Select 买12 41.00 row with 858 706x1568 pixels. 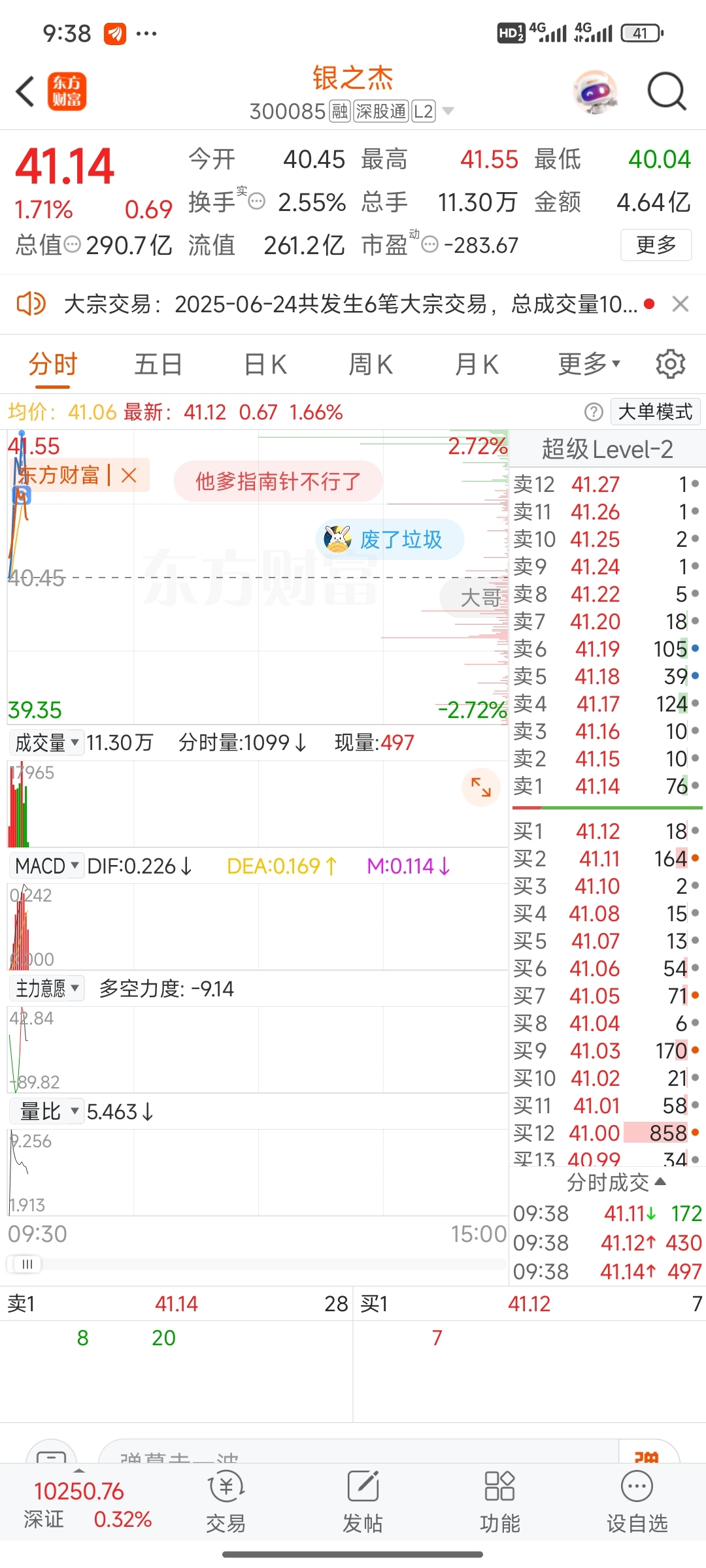point(607,1133)
